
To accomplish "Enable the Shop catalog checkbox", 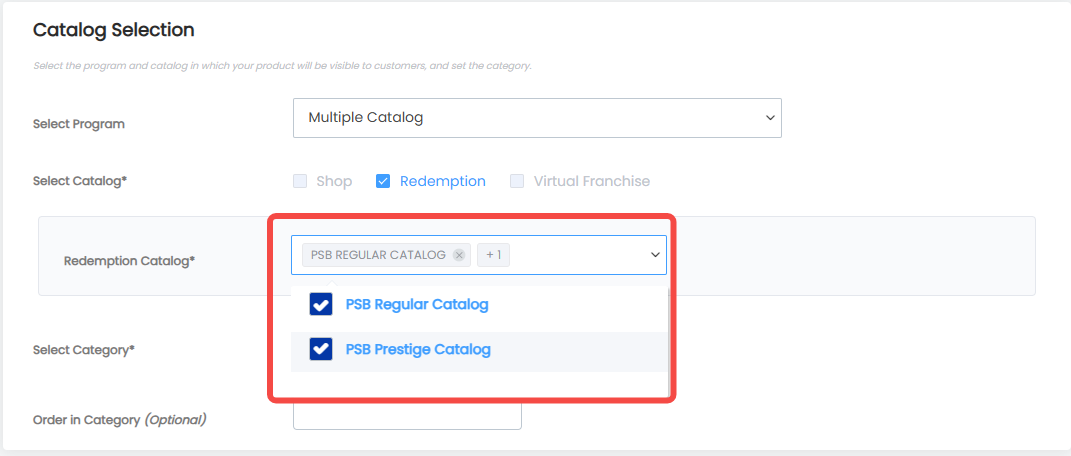I will pos(300,182).
